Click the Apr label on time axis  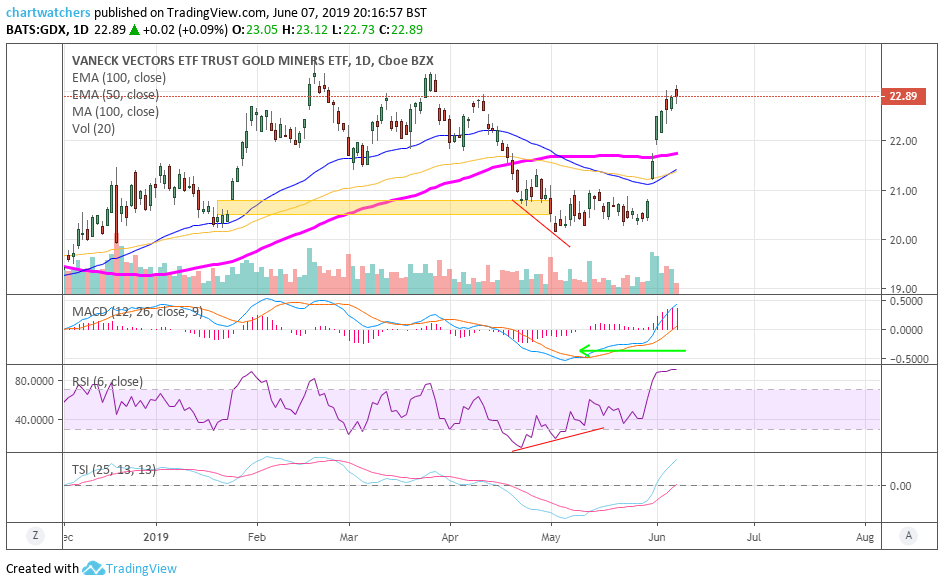click(450, 537)
